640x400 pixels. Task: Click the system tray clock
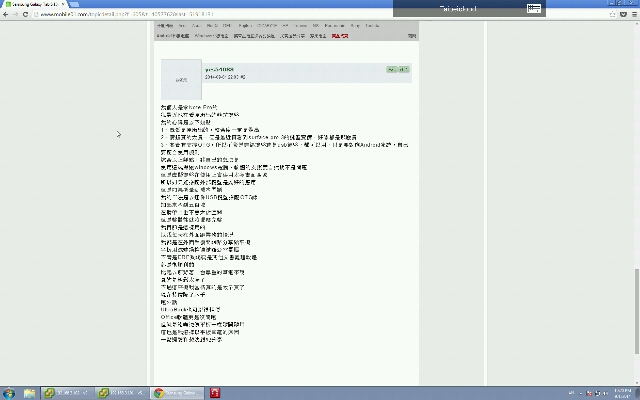(623, 393)
